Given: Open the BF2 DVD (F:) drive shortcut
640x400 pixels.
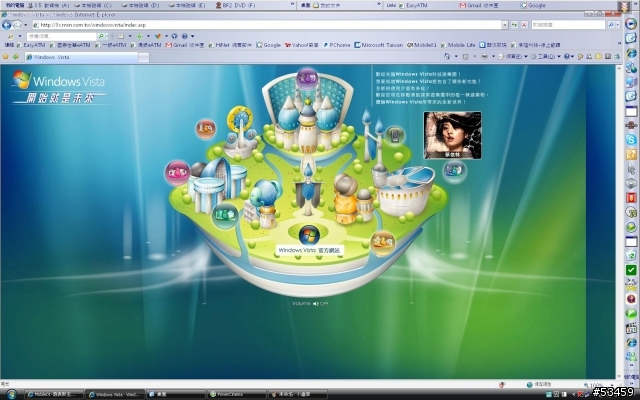Looking at the screenshot, I should [235, 5].
